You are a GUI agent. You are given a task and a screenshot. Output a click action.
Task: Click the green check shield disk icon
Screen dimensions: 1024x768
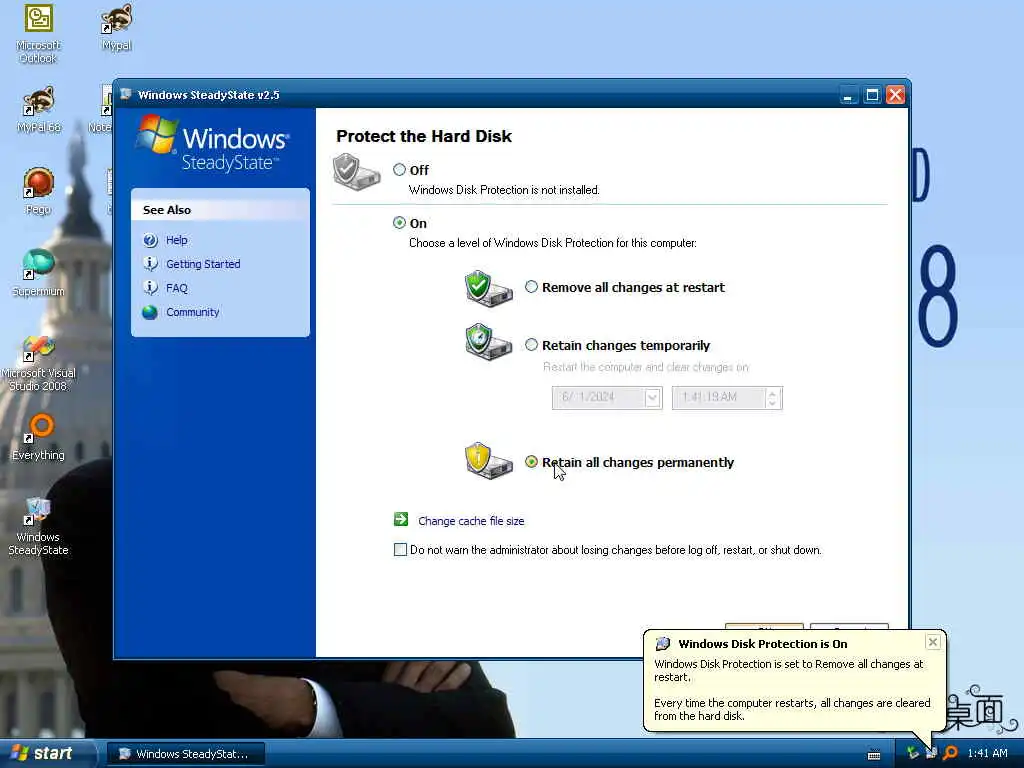point(488,288)
